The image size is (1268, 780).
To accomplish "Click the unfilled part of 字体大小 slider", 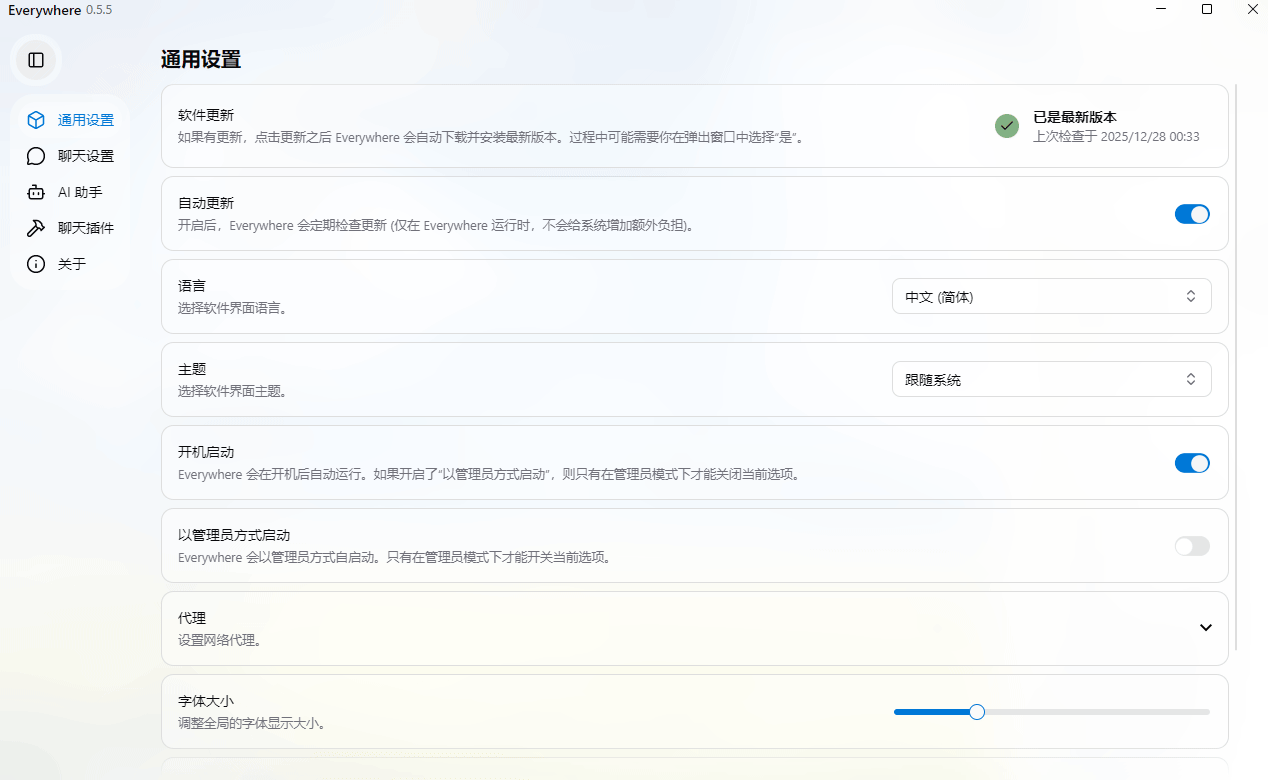I will pyautogui.click(x=1097, y=712).
